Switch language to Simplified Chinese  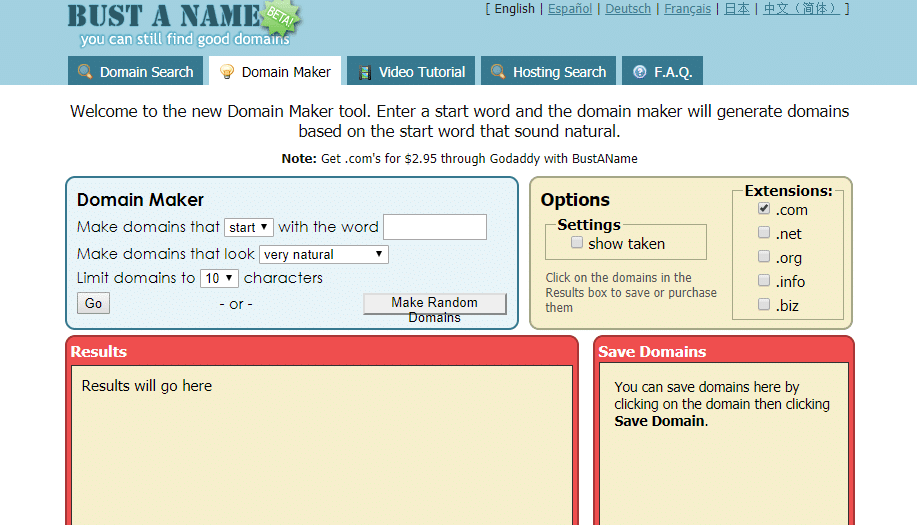pos(801,9)
